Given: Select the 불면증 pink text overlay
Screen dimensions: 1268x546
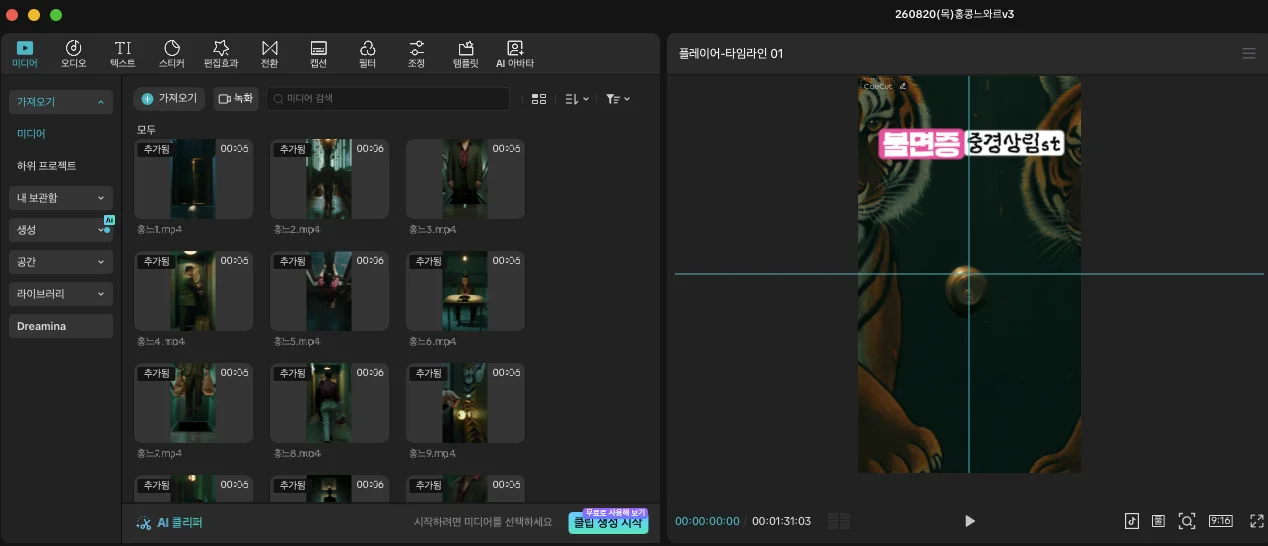Looking at the screenshot, I should [922, 144].
